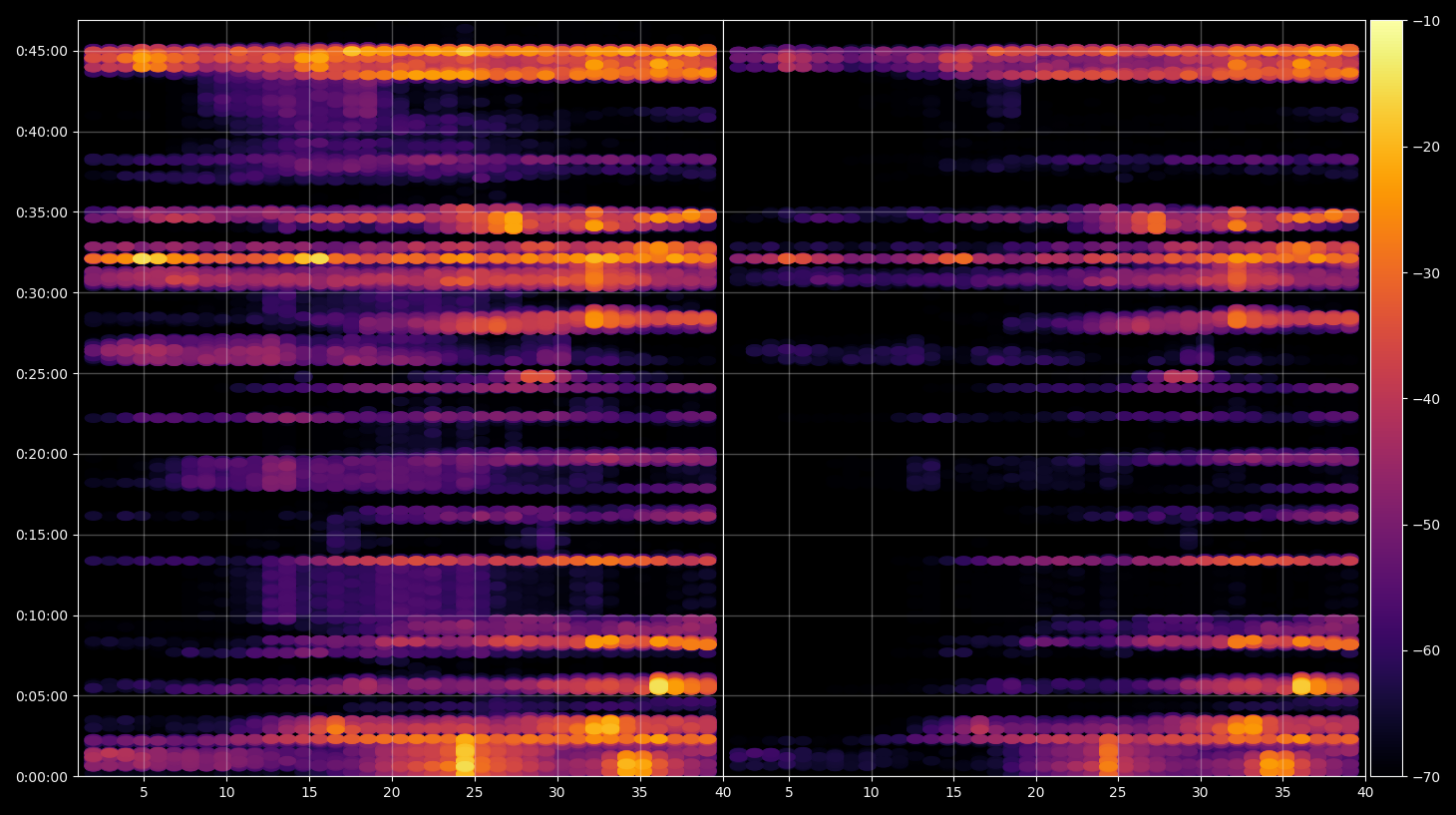This screenshot has width=1456, height=815.
Task: Click the −10 colorbar tick label
Action: point(1426,21)
